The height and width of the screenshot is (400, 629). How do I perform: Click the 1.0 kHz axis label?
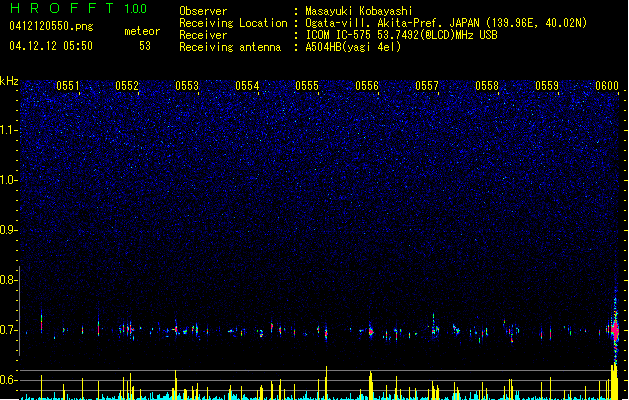pyautogui.click(x=8, y=180)
